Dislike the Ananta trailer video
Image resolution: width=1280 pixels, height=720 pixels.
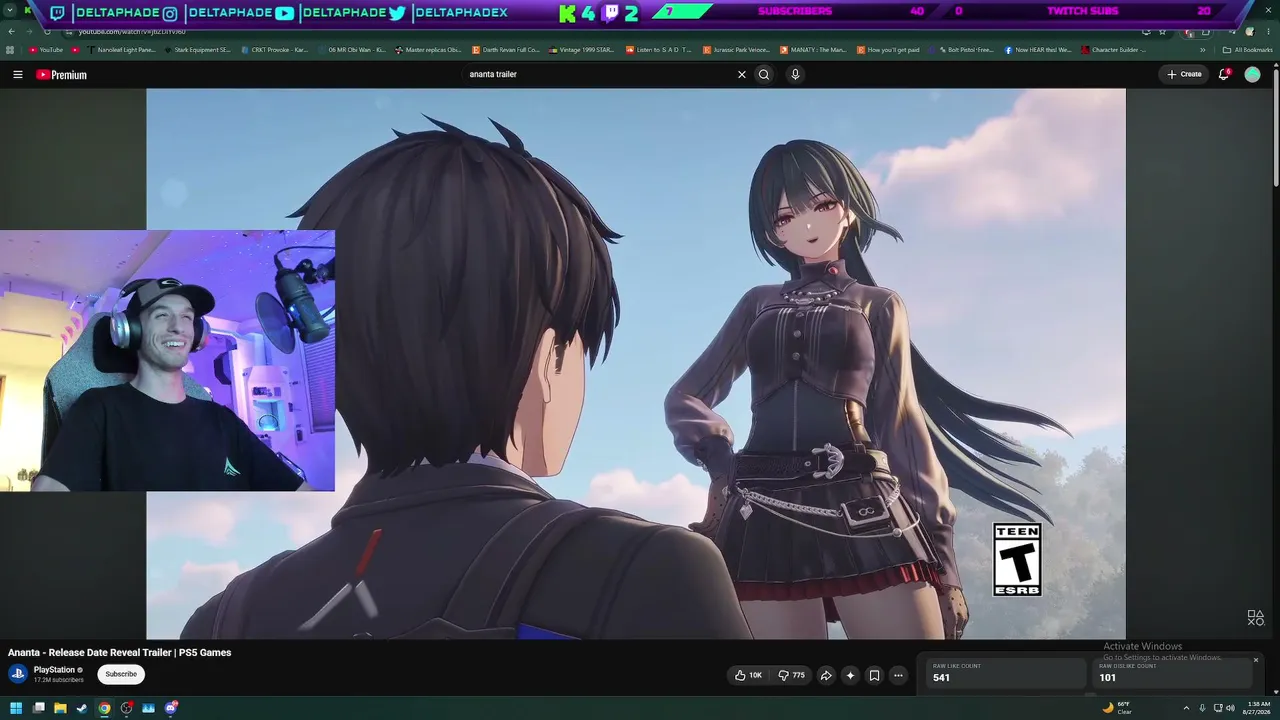point(791,675)
